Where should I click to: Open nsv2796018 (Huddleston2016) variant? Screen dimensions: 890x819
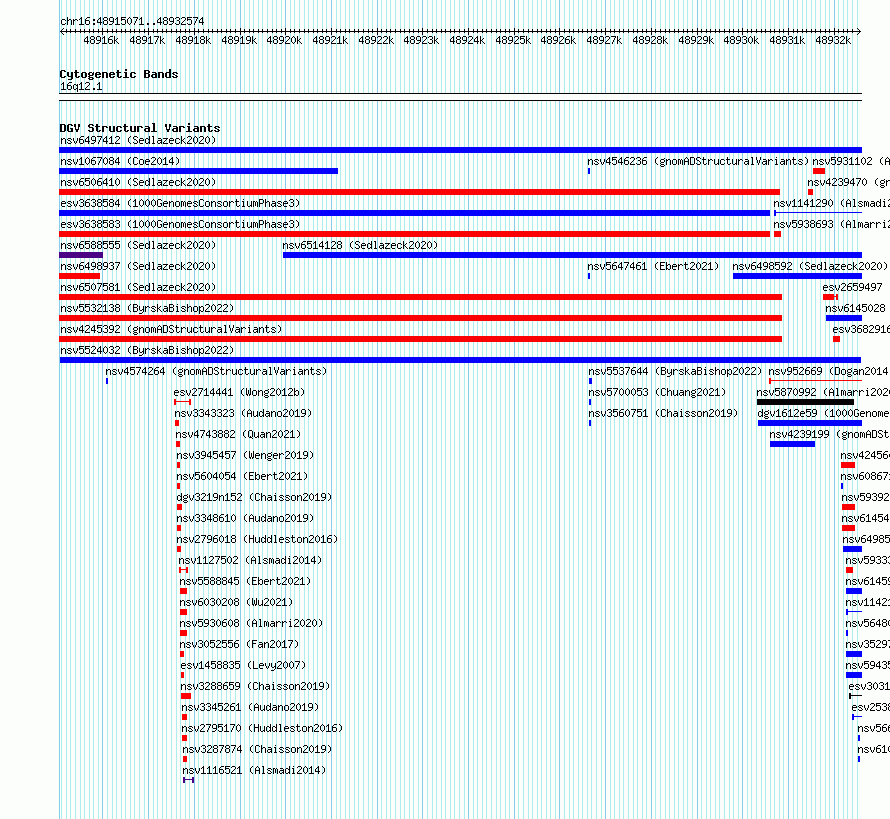pos(257,539)
